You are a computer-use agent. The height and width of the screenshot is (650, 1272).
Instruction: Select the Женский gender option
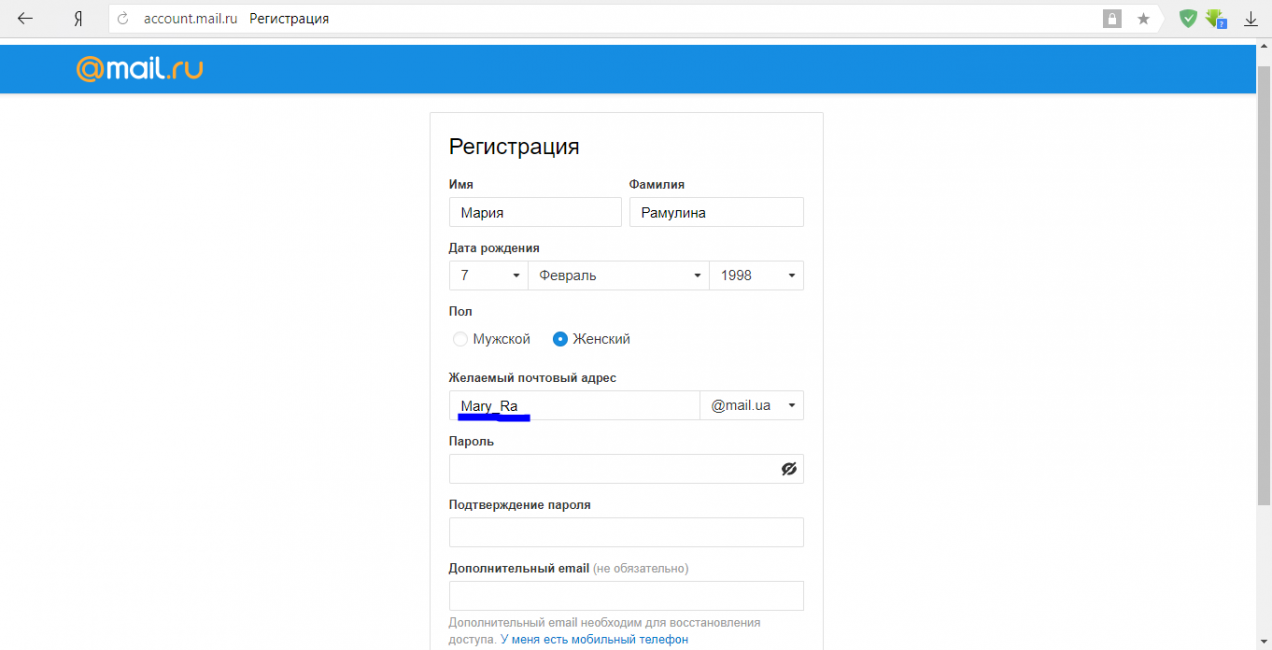[591, 339]
